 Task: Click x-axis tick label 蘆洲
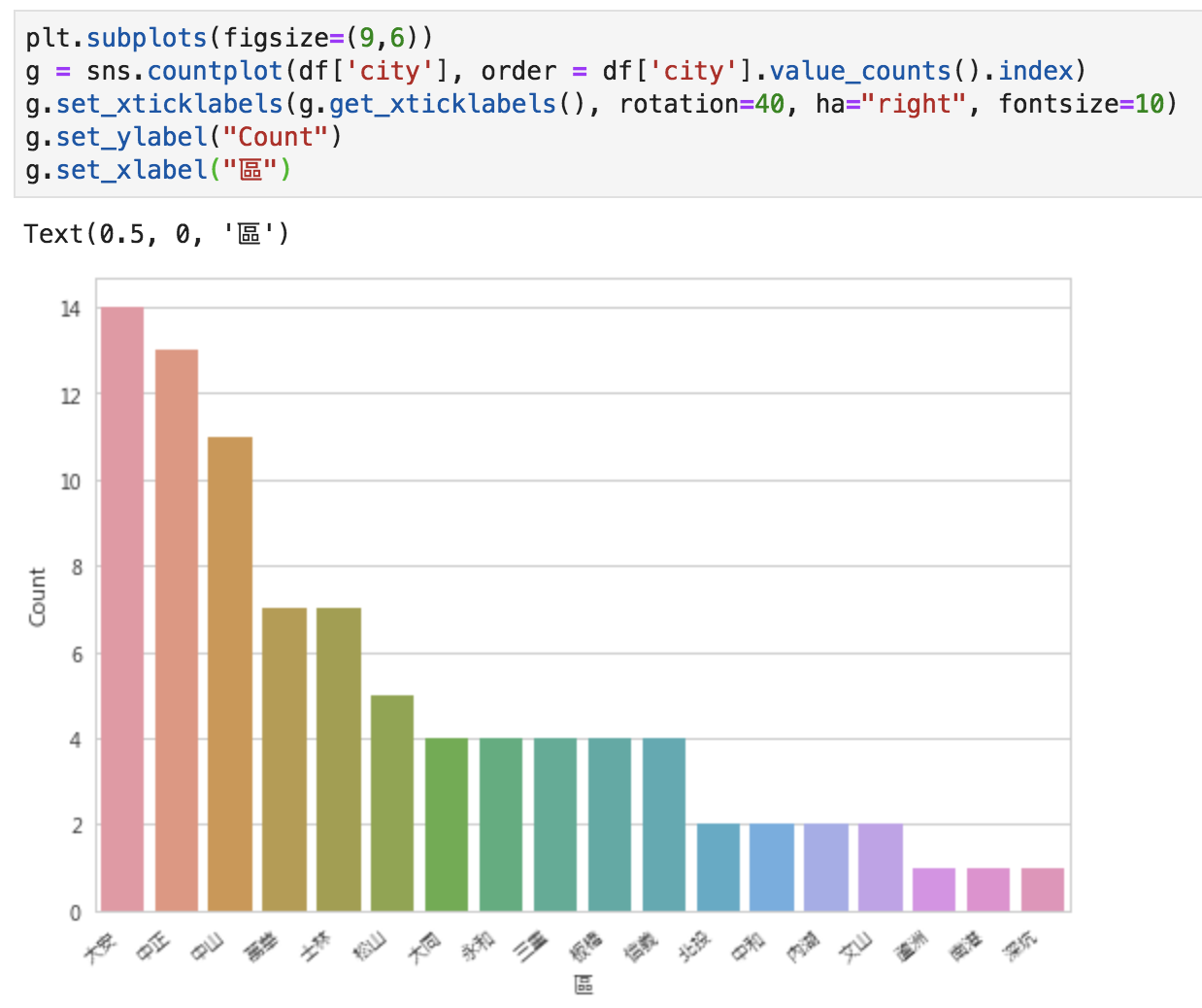coord(912,947)
